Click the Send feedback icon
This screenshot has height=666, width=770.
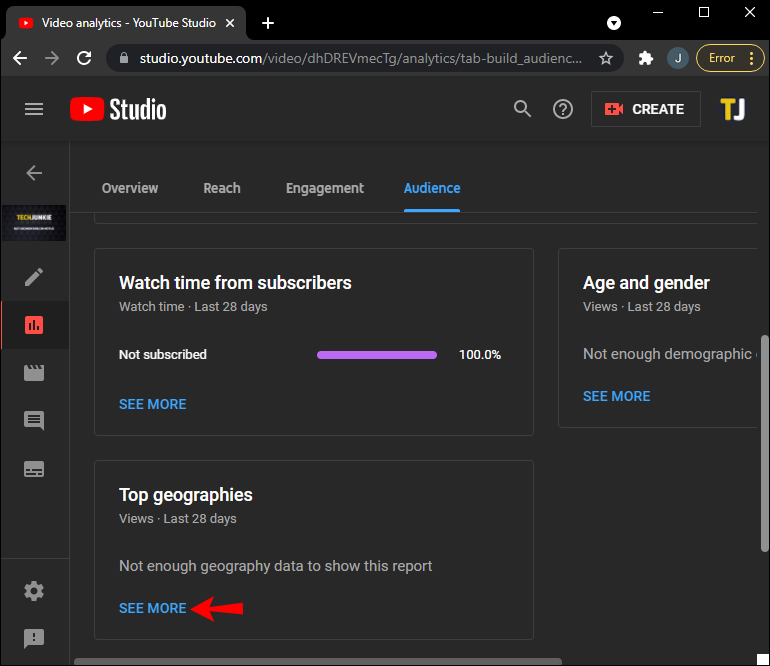coord(34,638)
